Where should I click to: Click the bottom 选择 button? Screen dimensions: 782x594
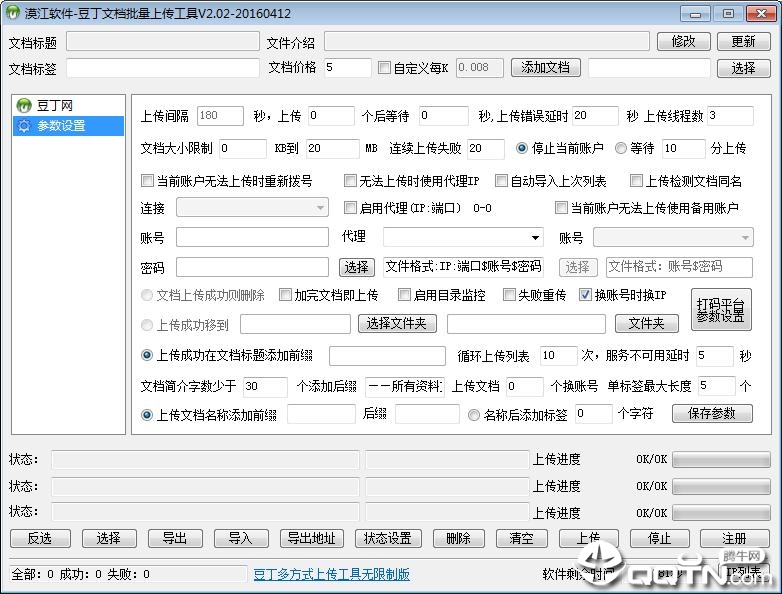(109, 538)
